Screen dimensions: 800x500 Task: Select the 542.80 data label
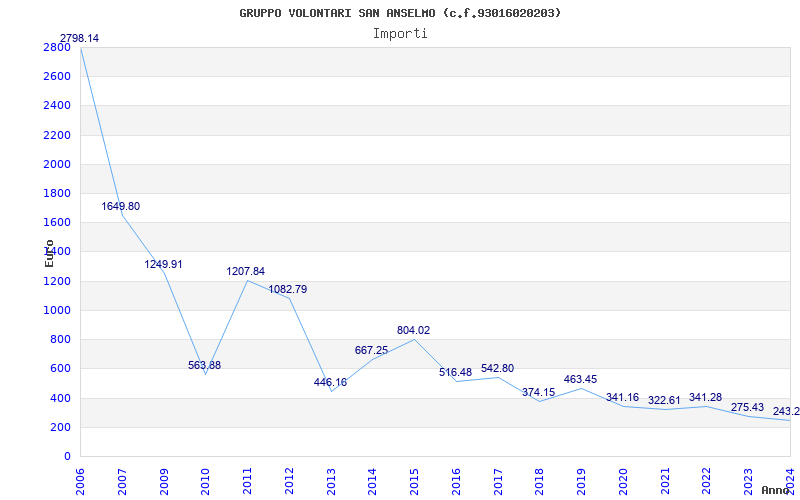pyautogui.click(x=497, y=368)
